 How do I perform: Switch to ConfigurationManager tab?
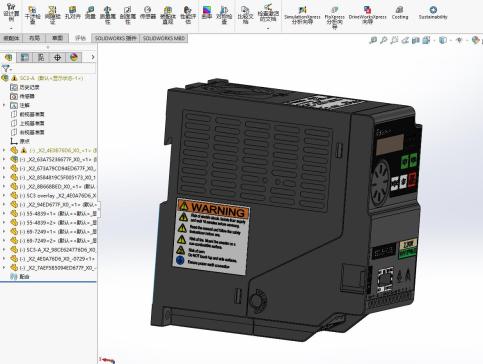pos(41,57)
